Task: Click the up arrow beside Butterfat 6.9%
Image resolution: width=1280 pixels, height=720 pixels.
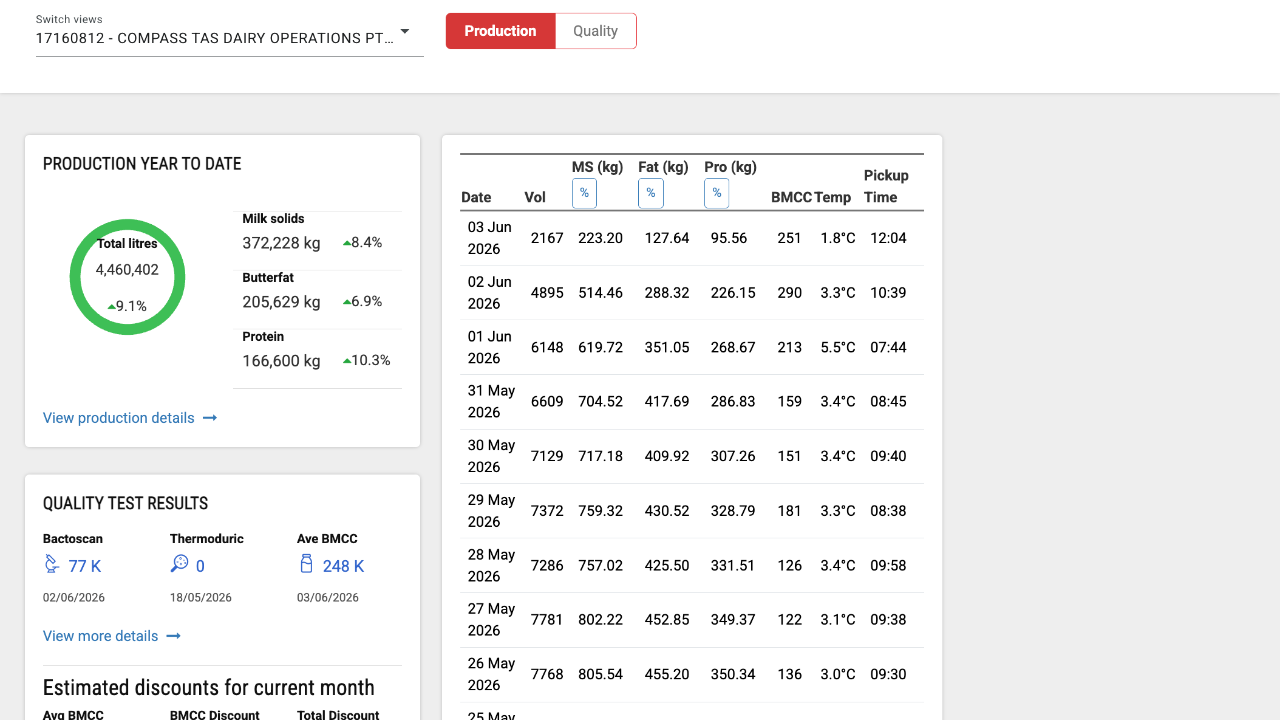Action: tap(346, 302)
